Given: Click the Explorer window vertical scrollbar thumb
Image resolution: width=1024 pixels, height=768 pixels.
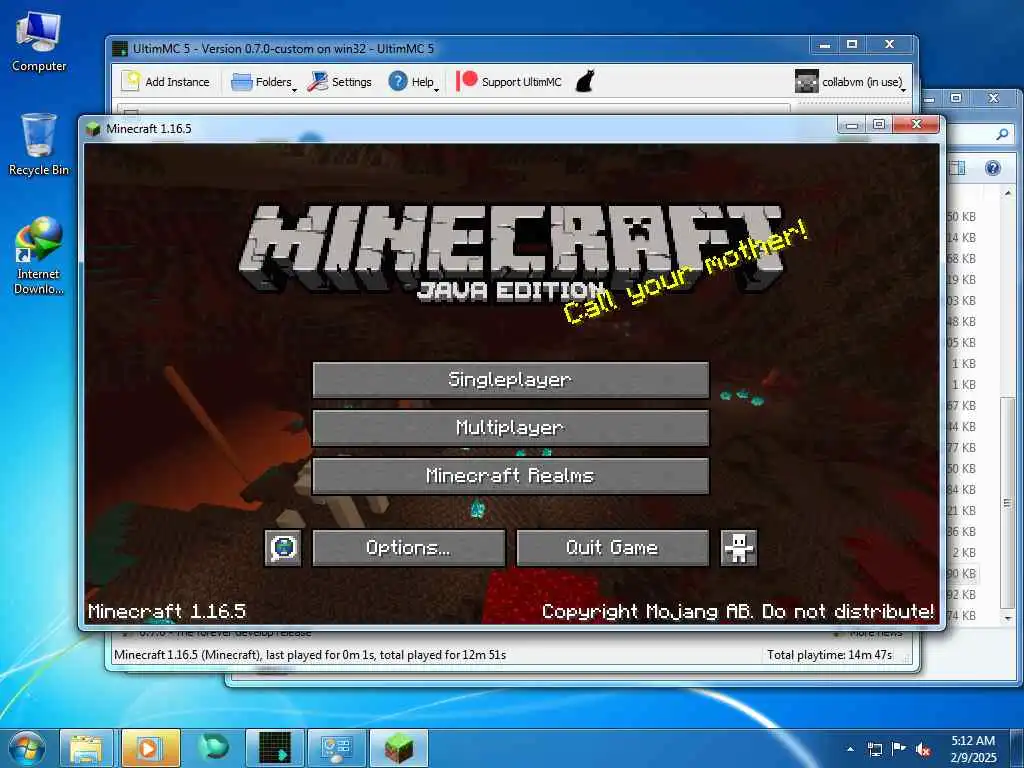Looking at the screenshot, I should pos(1008,502).
